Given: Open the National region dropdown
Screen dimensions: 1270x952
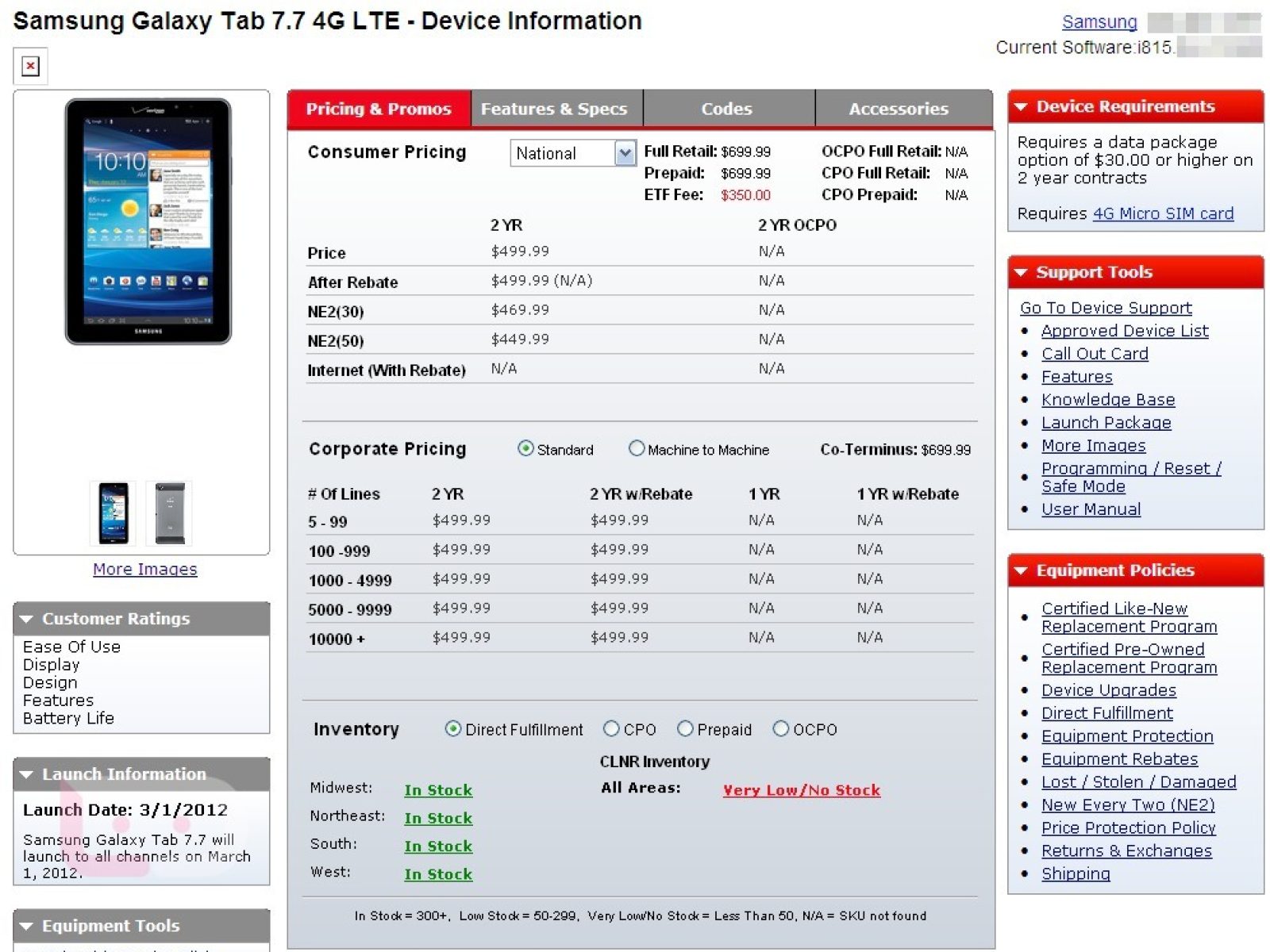Looking at the screenshot, I should [625, 153].
